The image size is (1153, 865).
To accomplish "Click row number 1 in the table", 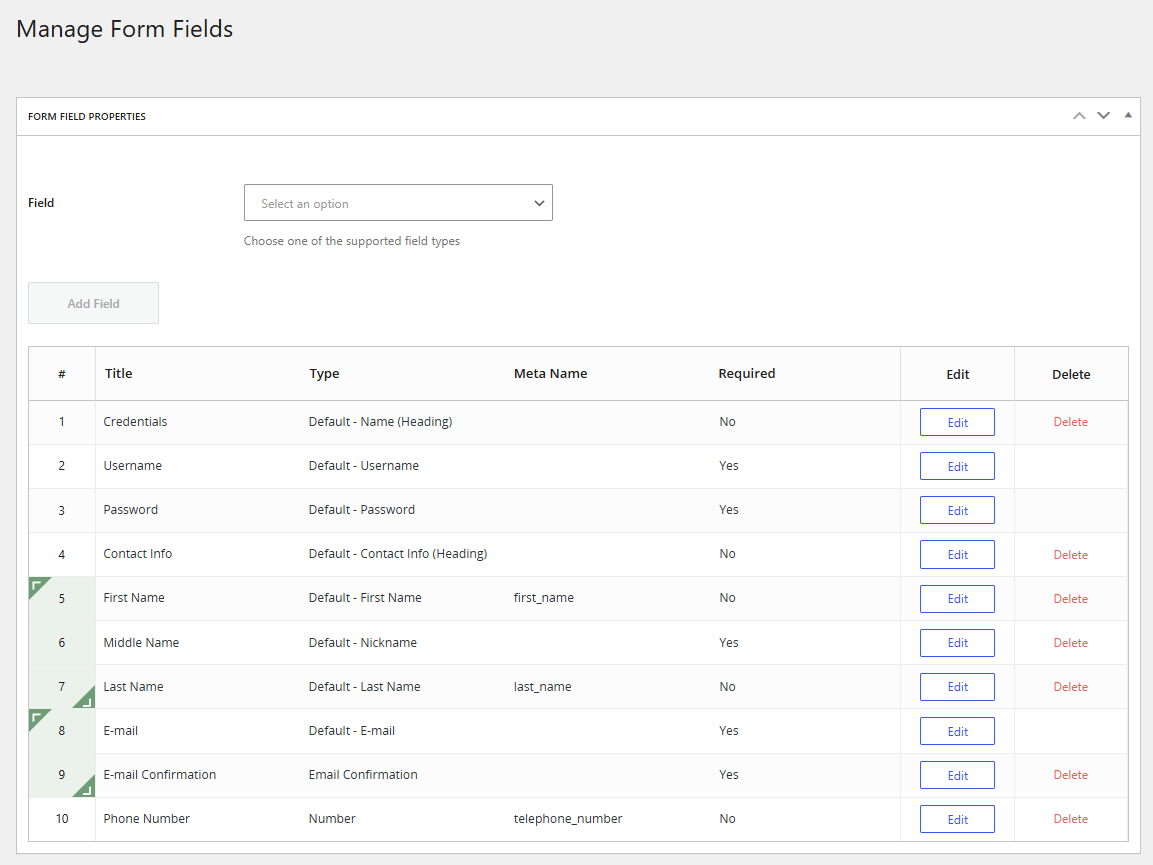I will point(62,421).
